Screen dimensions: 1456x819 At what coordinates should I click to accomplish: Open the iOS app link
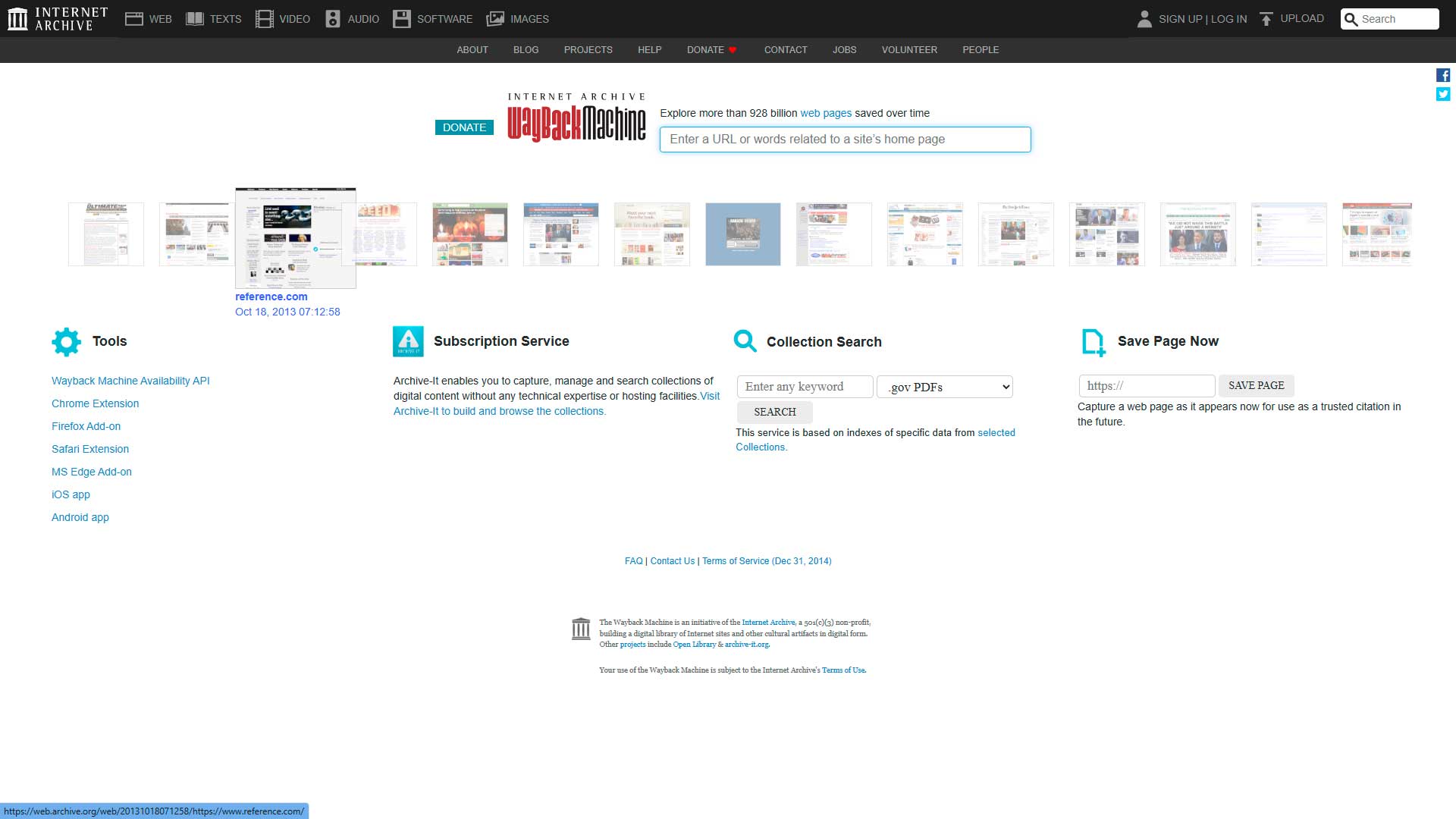71,494
